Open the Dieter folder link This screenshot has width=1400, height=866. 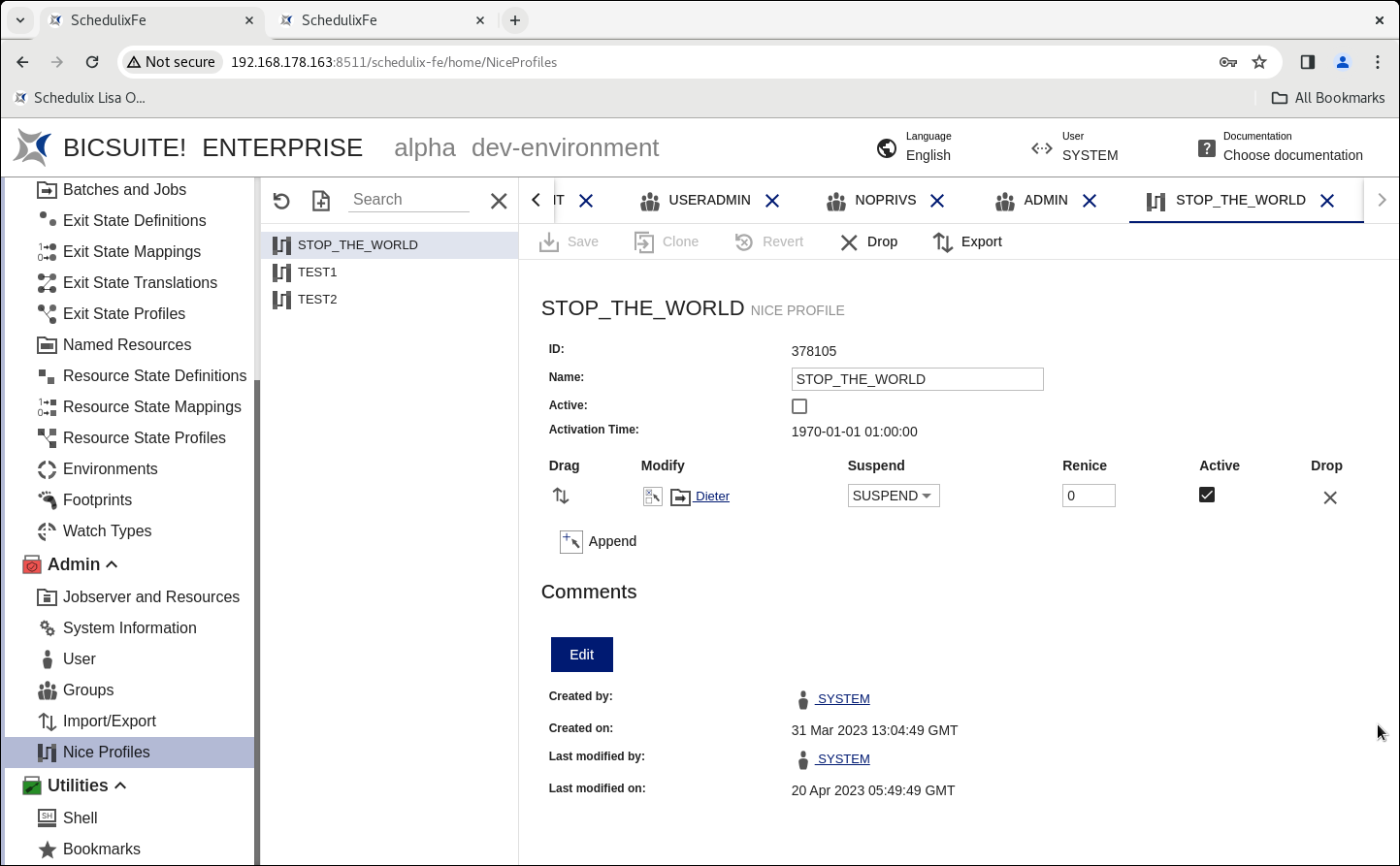pyautogui.click(x=711, y=497)
